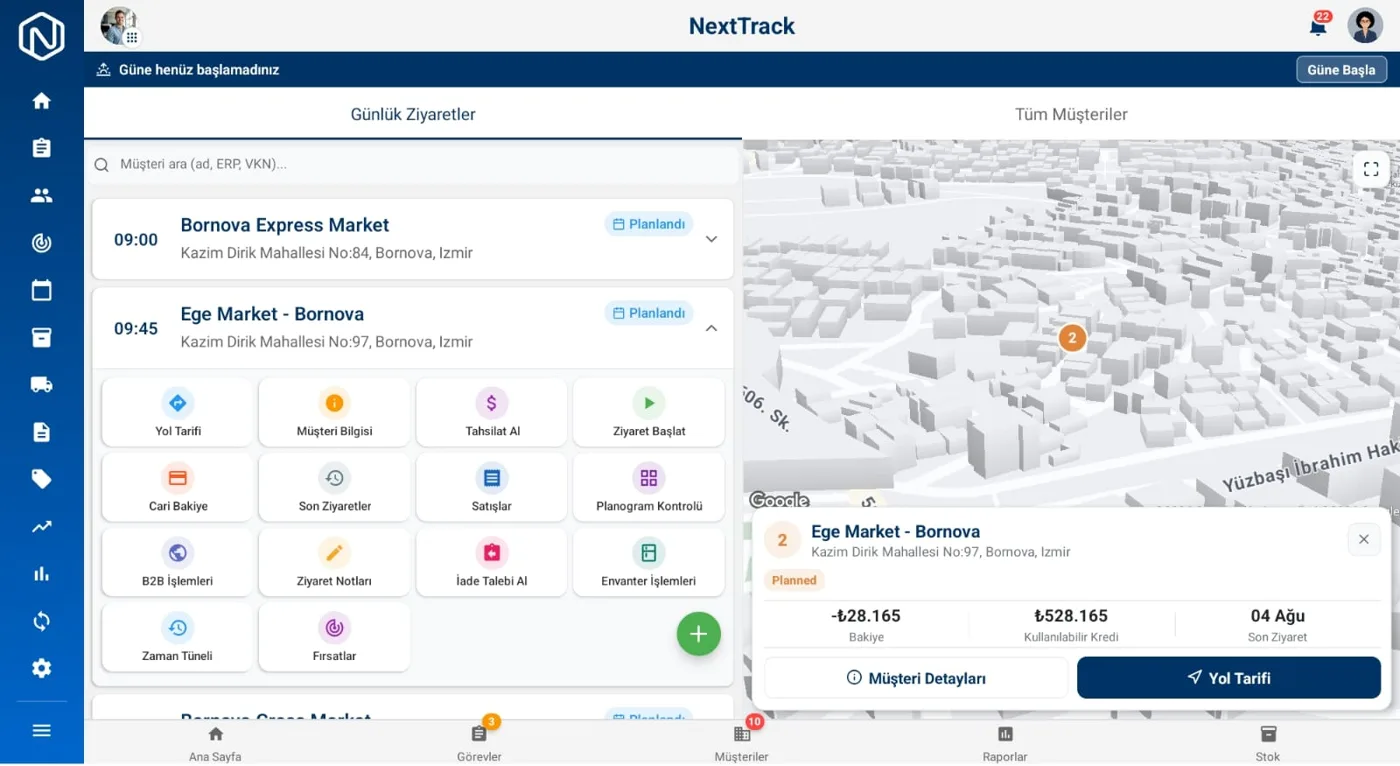Click the dark blue Yol Tarifi button in the map card
Viewport: 1400px width, 766px height.
point(1229,678)
